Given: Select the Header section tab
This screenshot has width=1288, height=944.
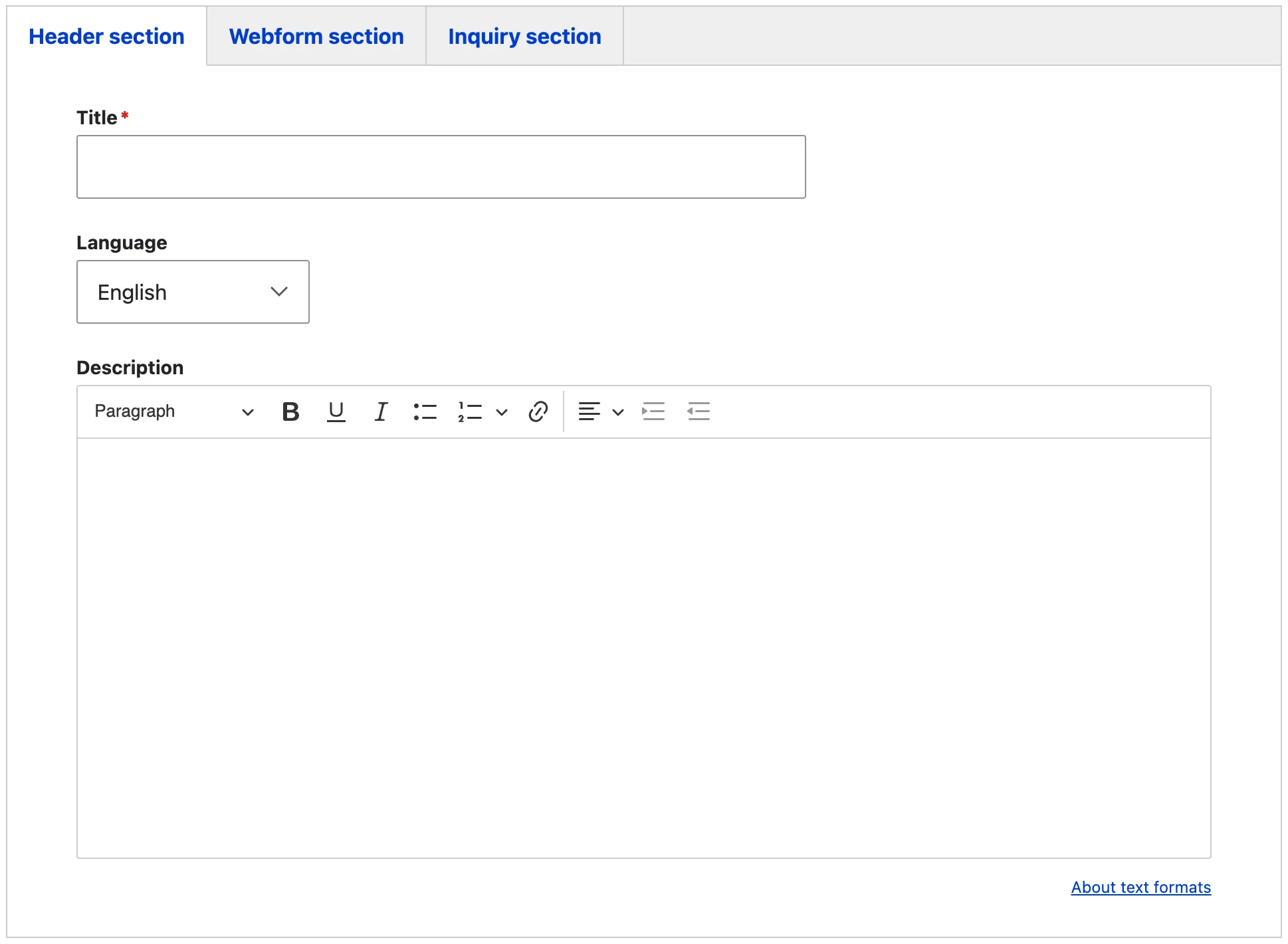Looking at the screenshot, I should 106,37.
